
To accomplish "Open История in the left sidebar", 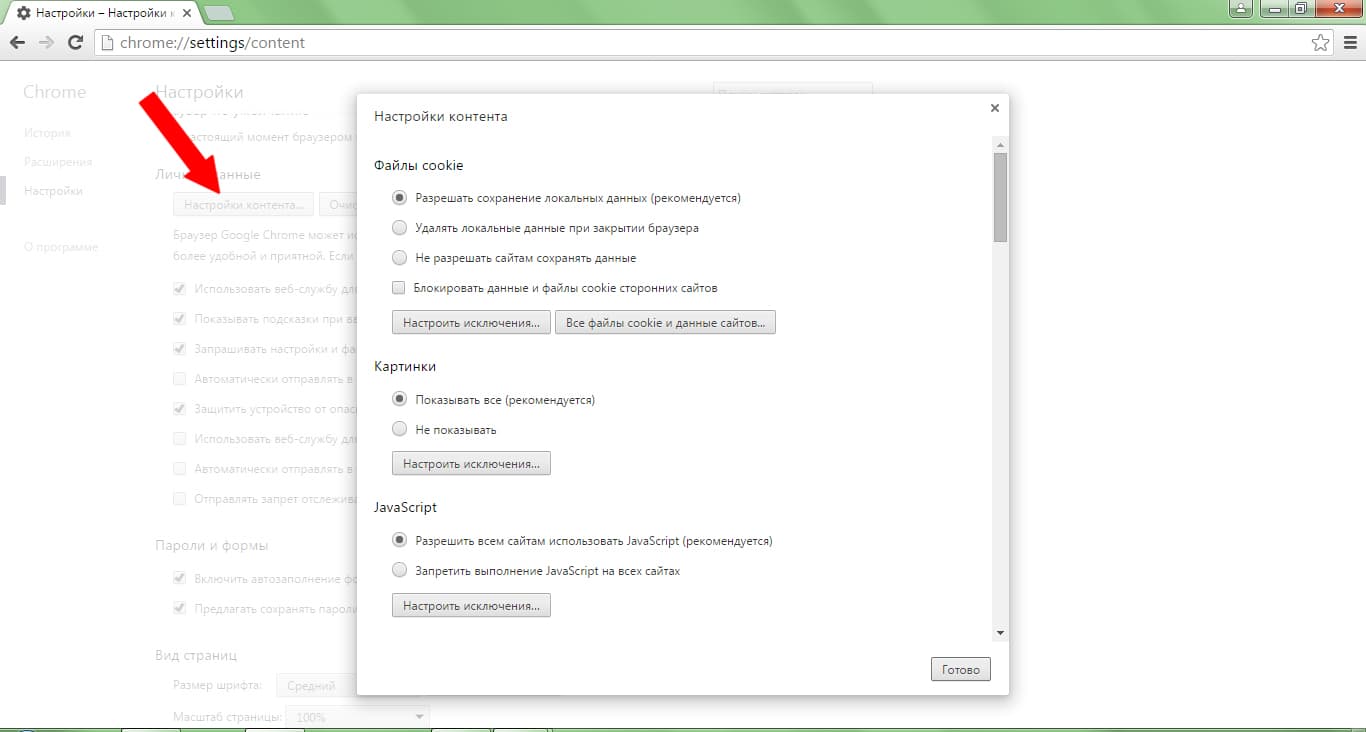I will [47, 133].
